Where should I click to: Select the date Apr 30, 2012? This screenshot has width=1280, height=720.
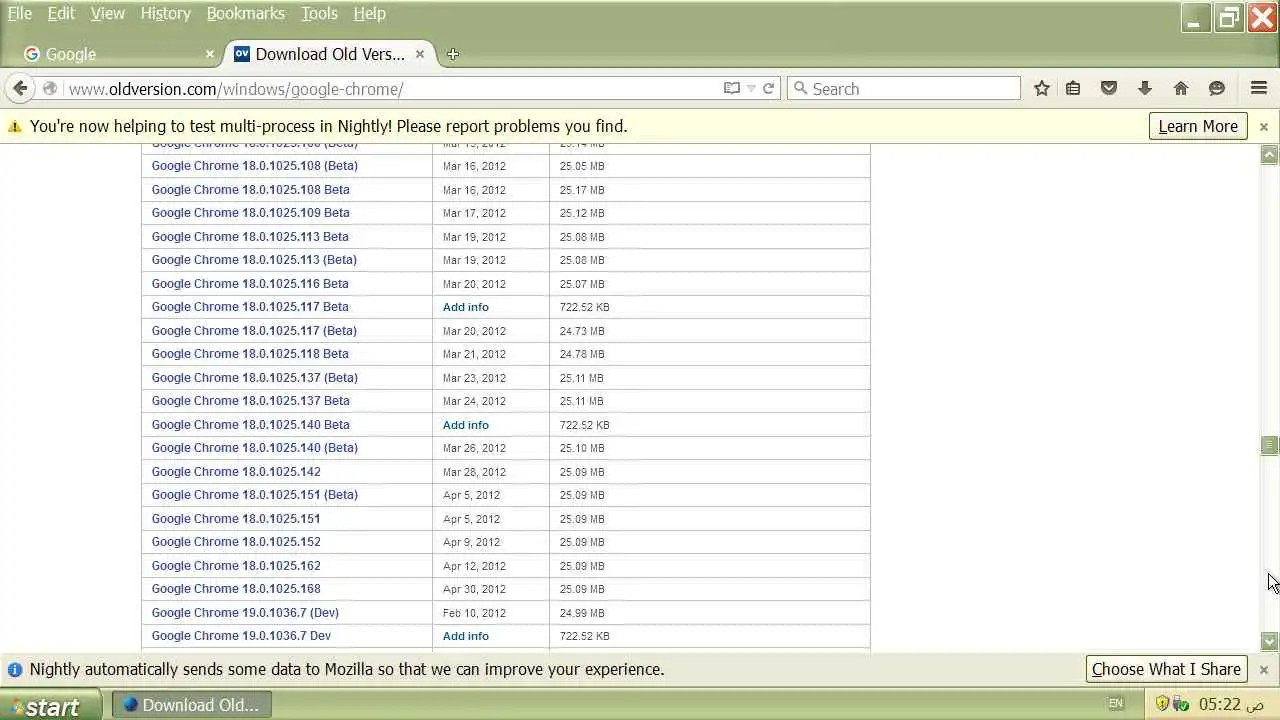pos(474,589)
